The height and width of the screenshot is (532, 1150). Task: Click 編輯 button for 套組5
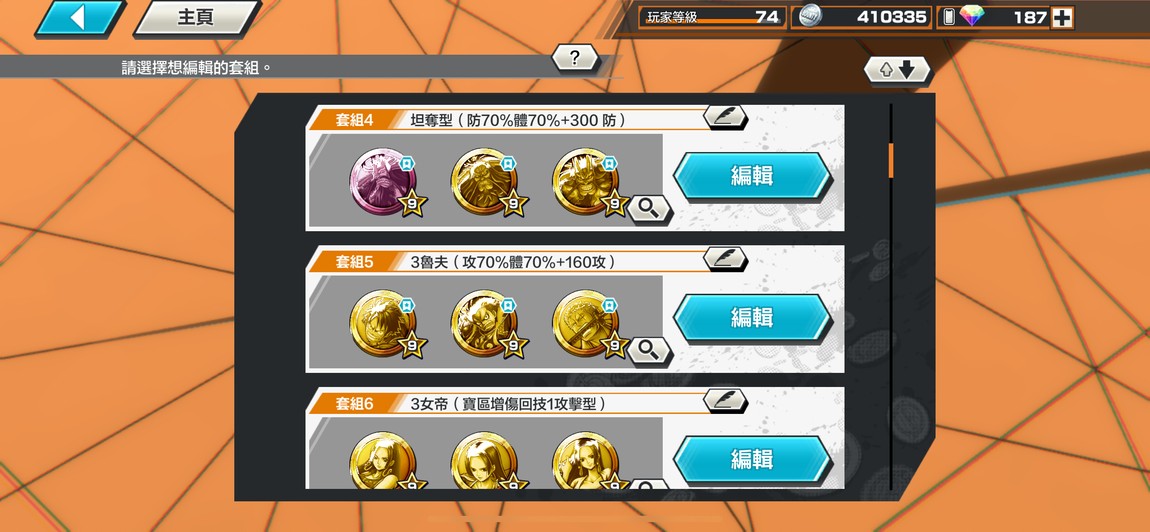point(752,317)
